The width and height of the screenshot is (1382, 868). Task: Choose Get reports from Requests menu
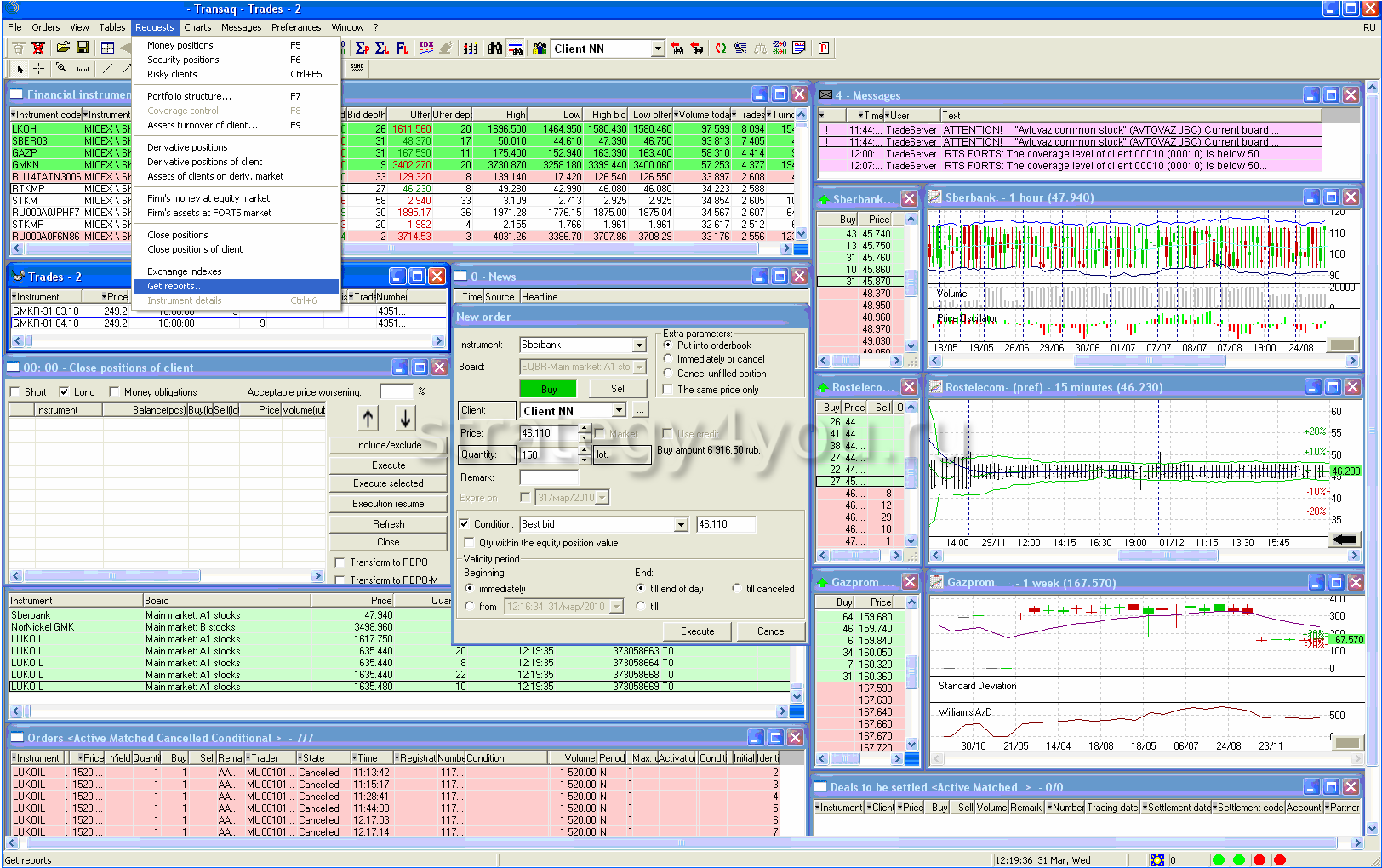point(175,286)
